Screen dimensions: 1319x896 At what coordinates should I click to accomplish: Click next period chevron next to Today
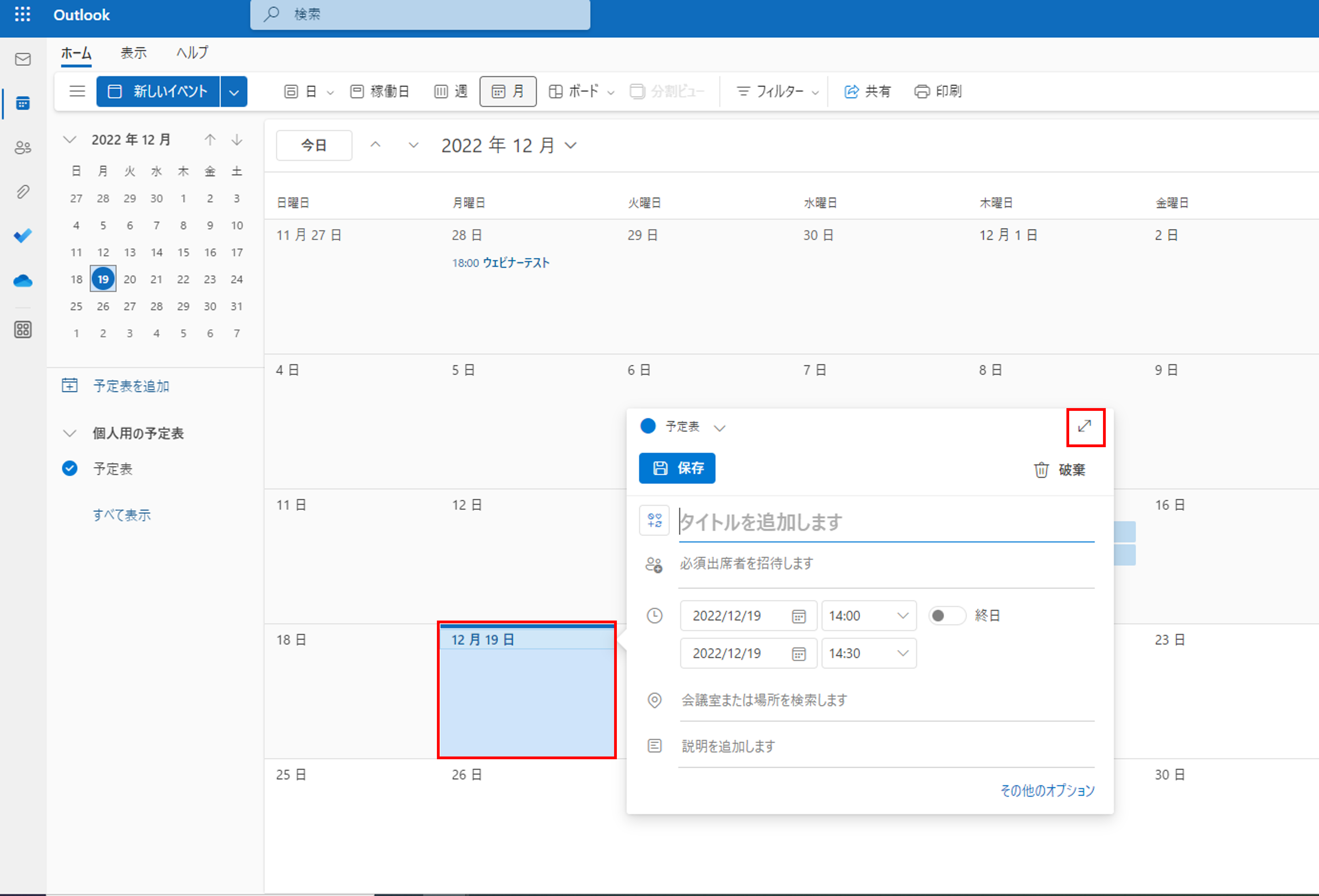click(414, 145)
